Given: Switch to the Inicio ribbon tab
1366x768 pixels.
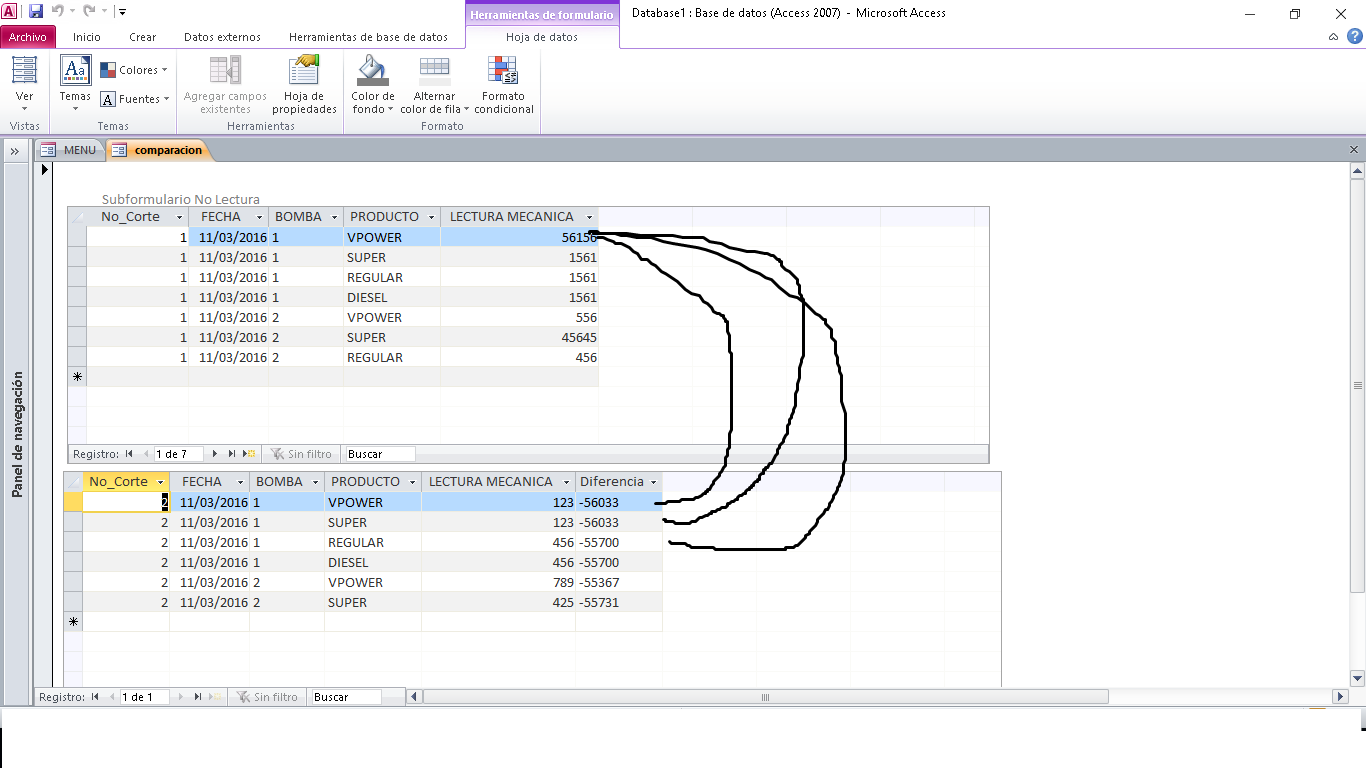Looking at the screenshot, I should point(87,37).
